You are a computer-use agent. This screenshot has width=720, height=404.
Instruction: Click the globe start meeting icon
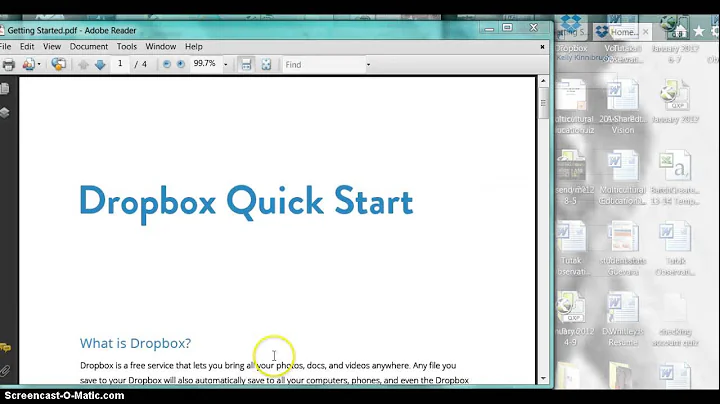[x=58, y=64]
